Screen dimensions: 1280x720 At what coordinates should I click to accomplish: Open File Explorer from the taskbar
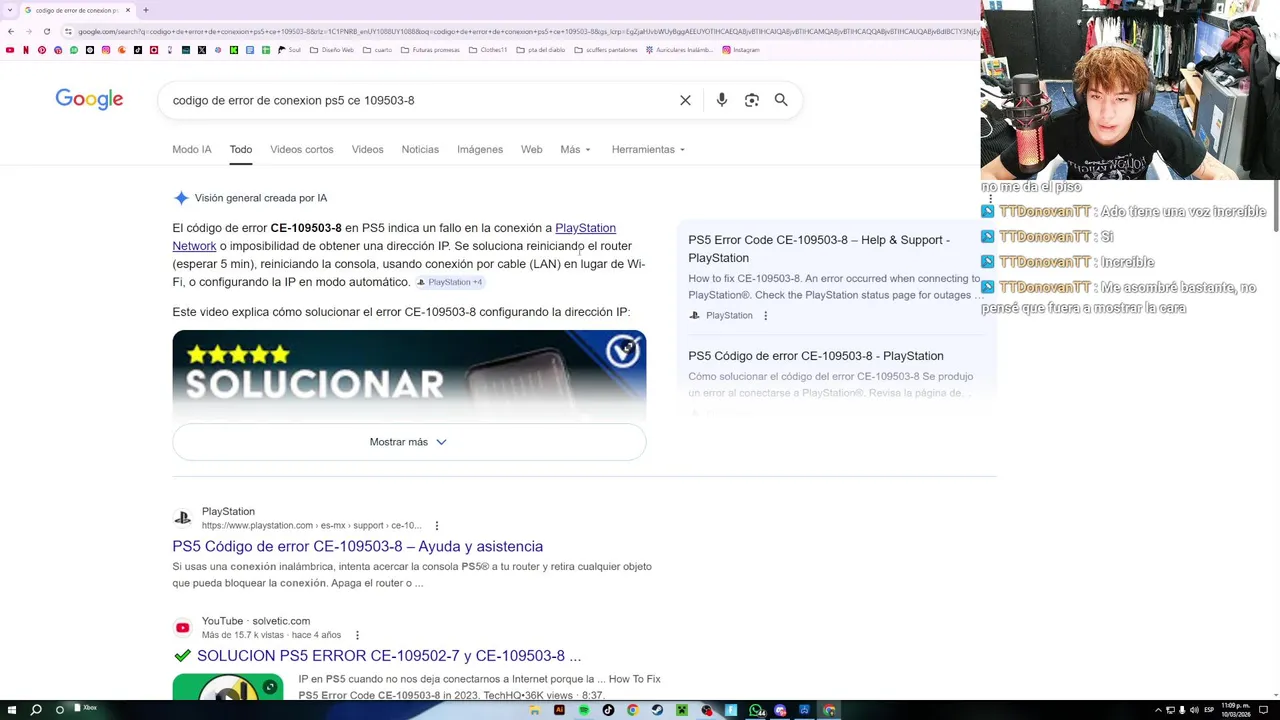point(535,710)
